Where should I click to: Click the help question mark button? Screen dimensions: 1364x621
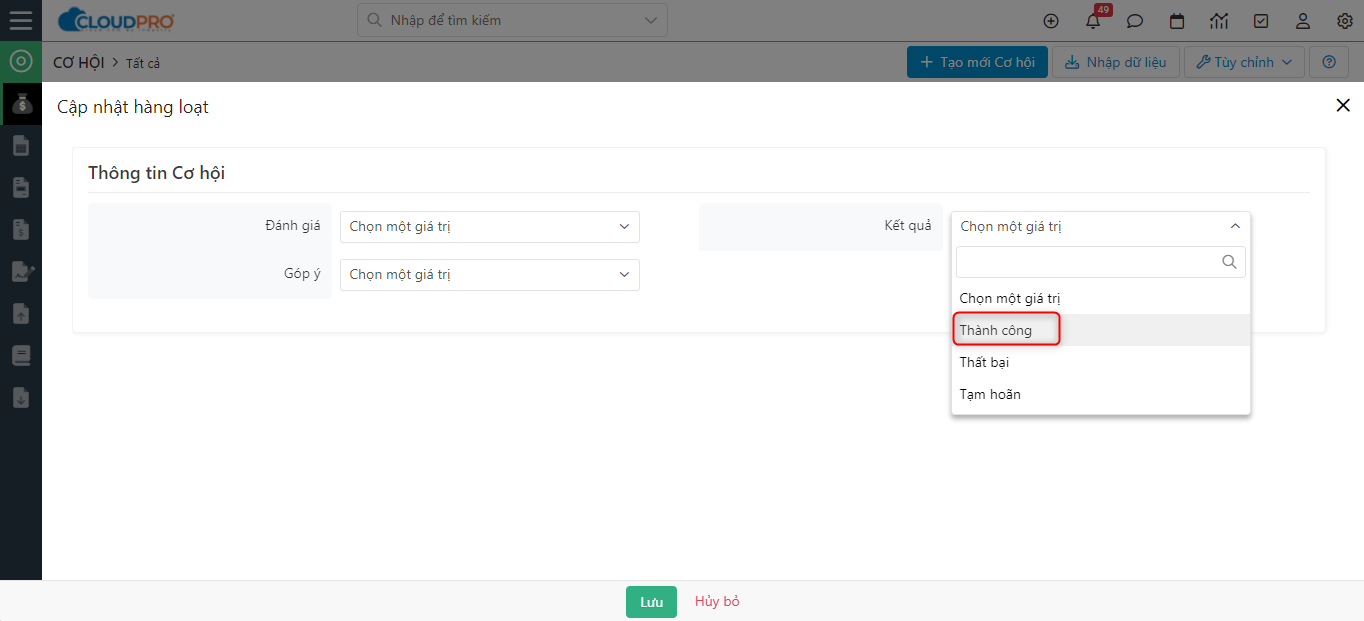1329,62
